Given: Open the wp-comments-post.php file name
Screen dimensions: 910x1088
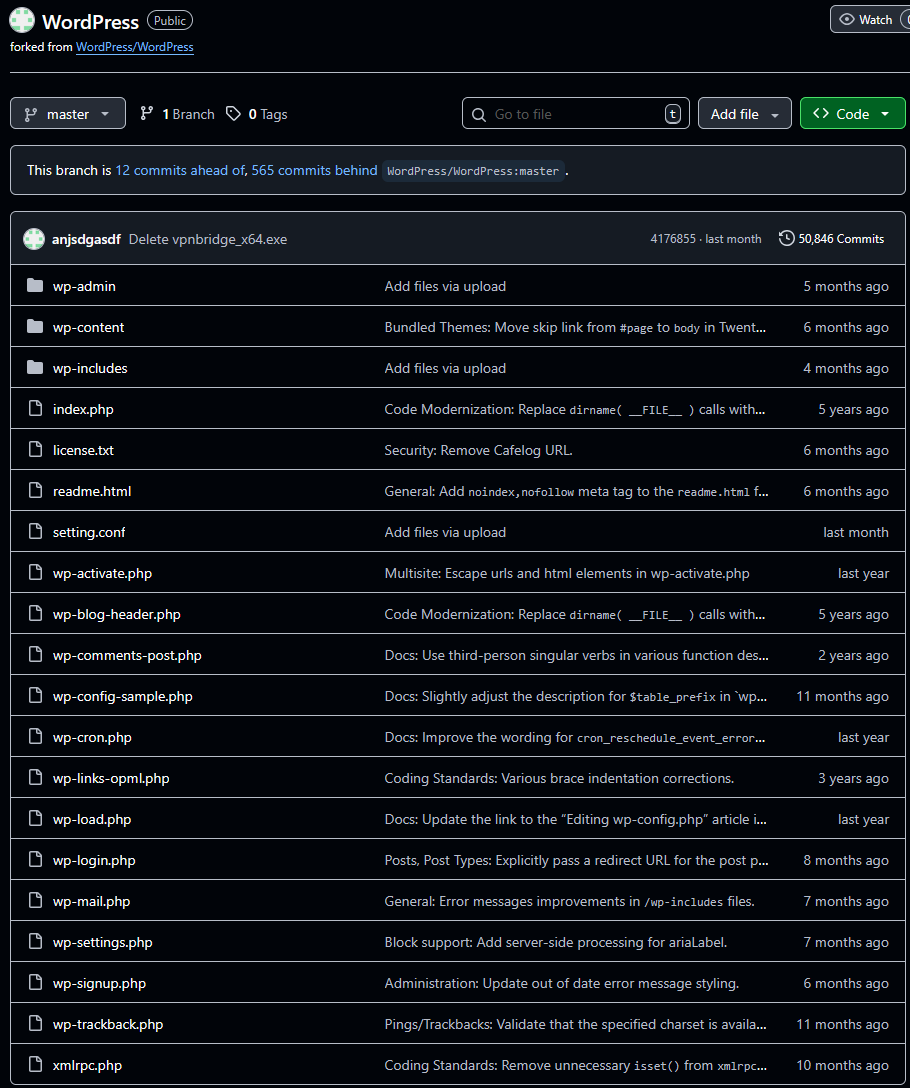Looking at the screenshot, I should coord(127,655).
